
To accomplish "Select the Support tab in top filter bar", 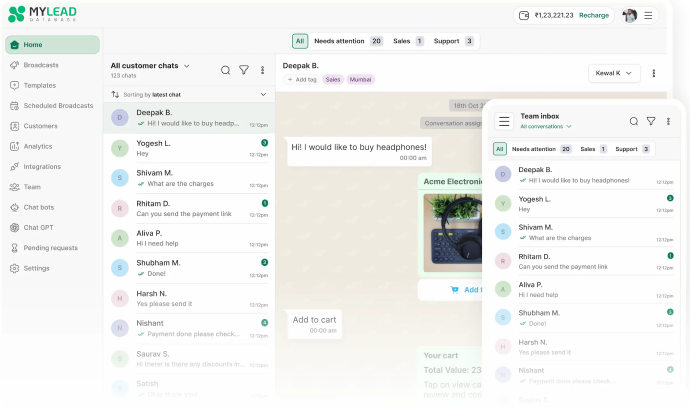I will [455, 41].
